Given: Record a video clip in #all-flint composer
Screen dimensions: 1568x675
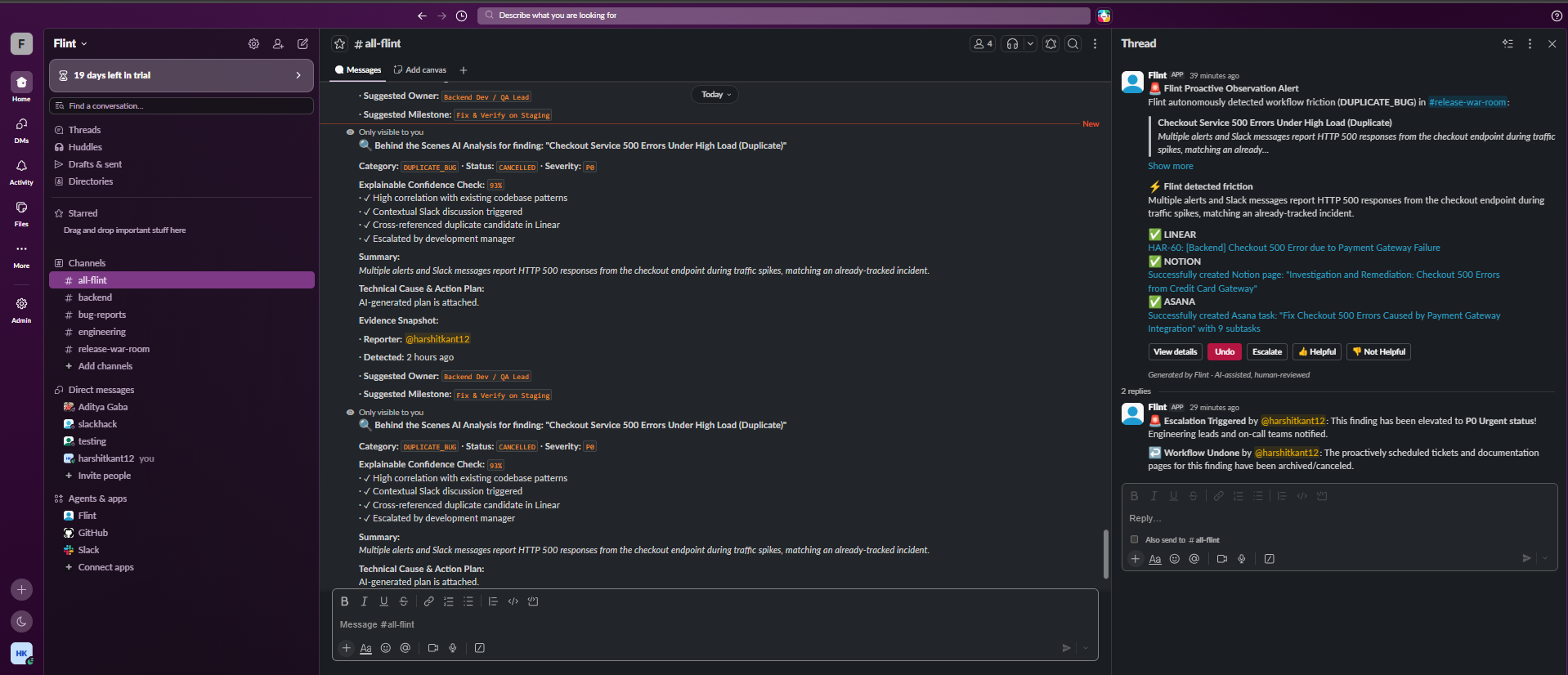Looking at the screenshot, I should [433, 648].
